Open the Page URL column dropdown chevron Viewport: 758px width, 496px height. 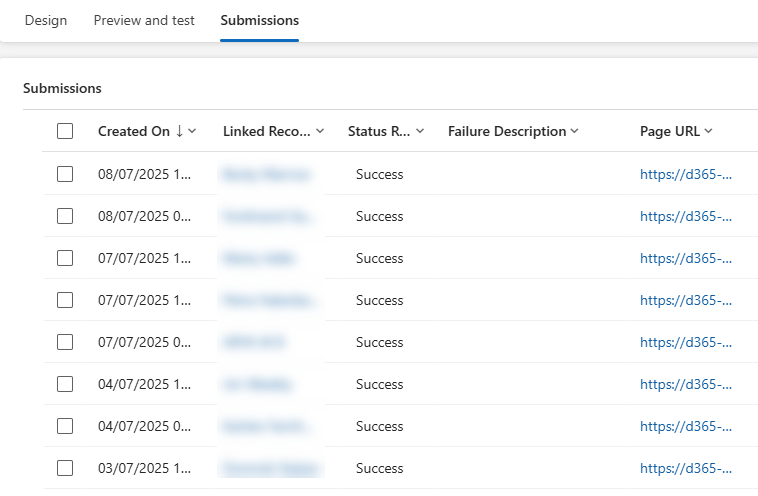tap(708, 131)
